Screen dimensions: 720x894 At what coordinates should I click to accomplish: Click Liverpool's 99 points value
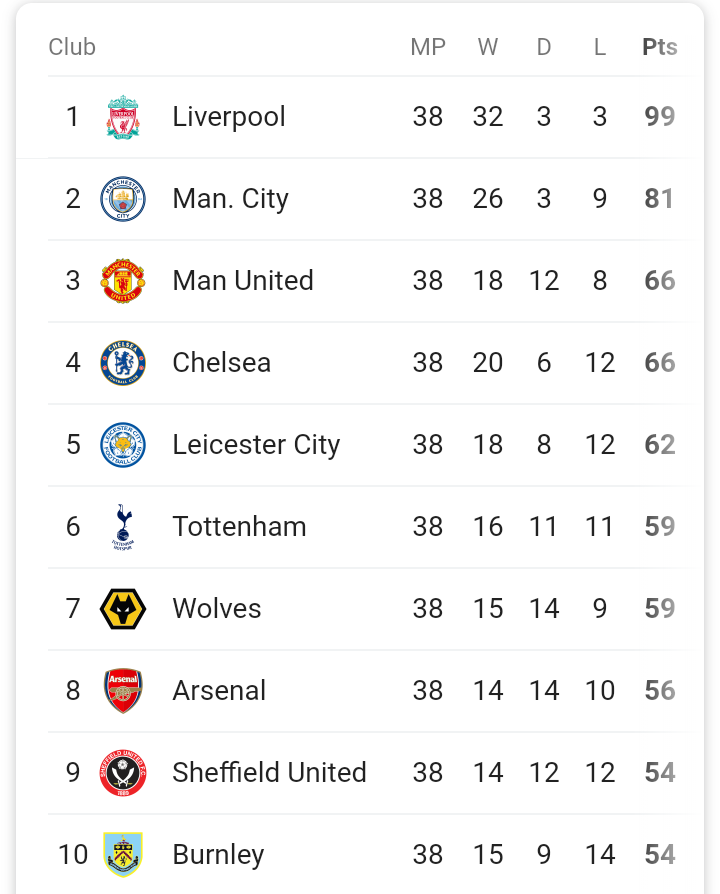[x=659, y=117]
